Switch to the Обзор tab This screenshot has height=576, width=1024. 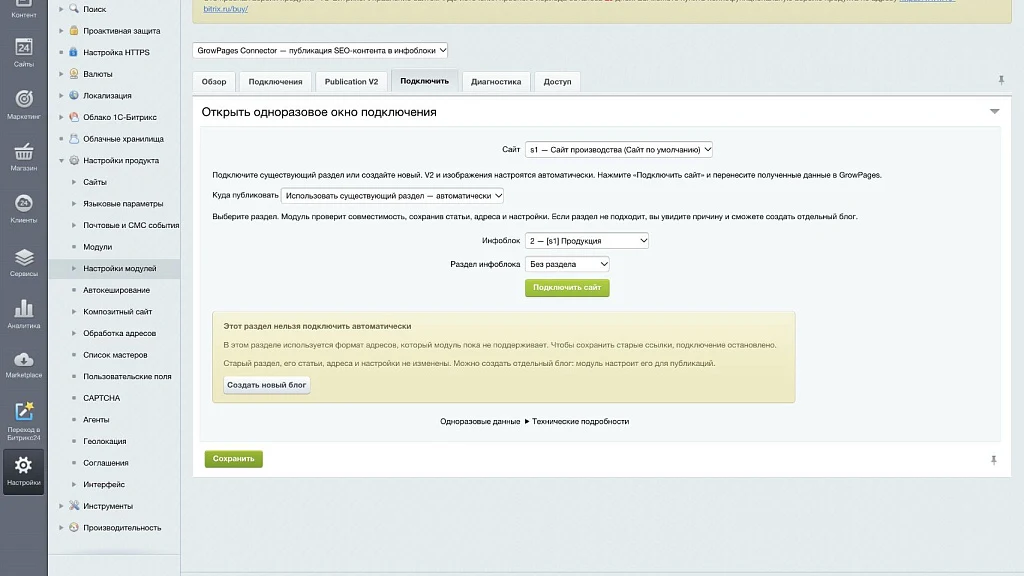214,82
